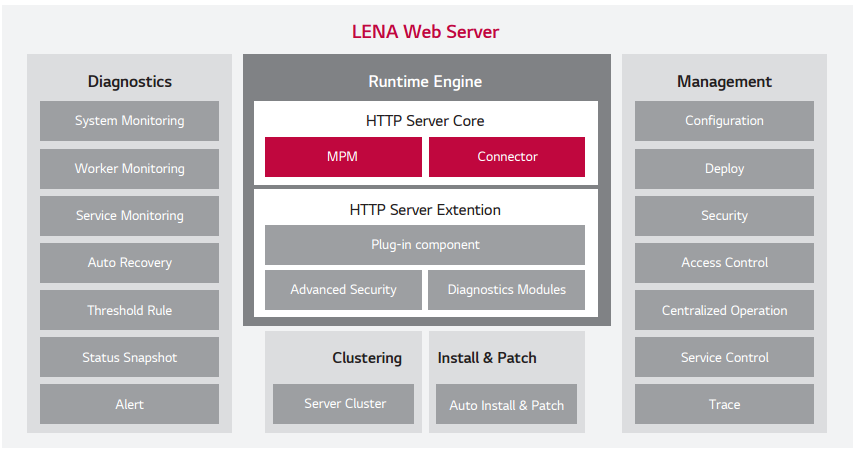860x456 pixels.
Task: Select the Auto Install & Patch box
Action: 506,404
